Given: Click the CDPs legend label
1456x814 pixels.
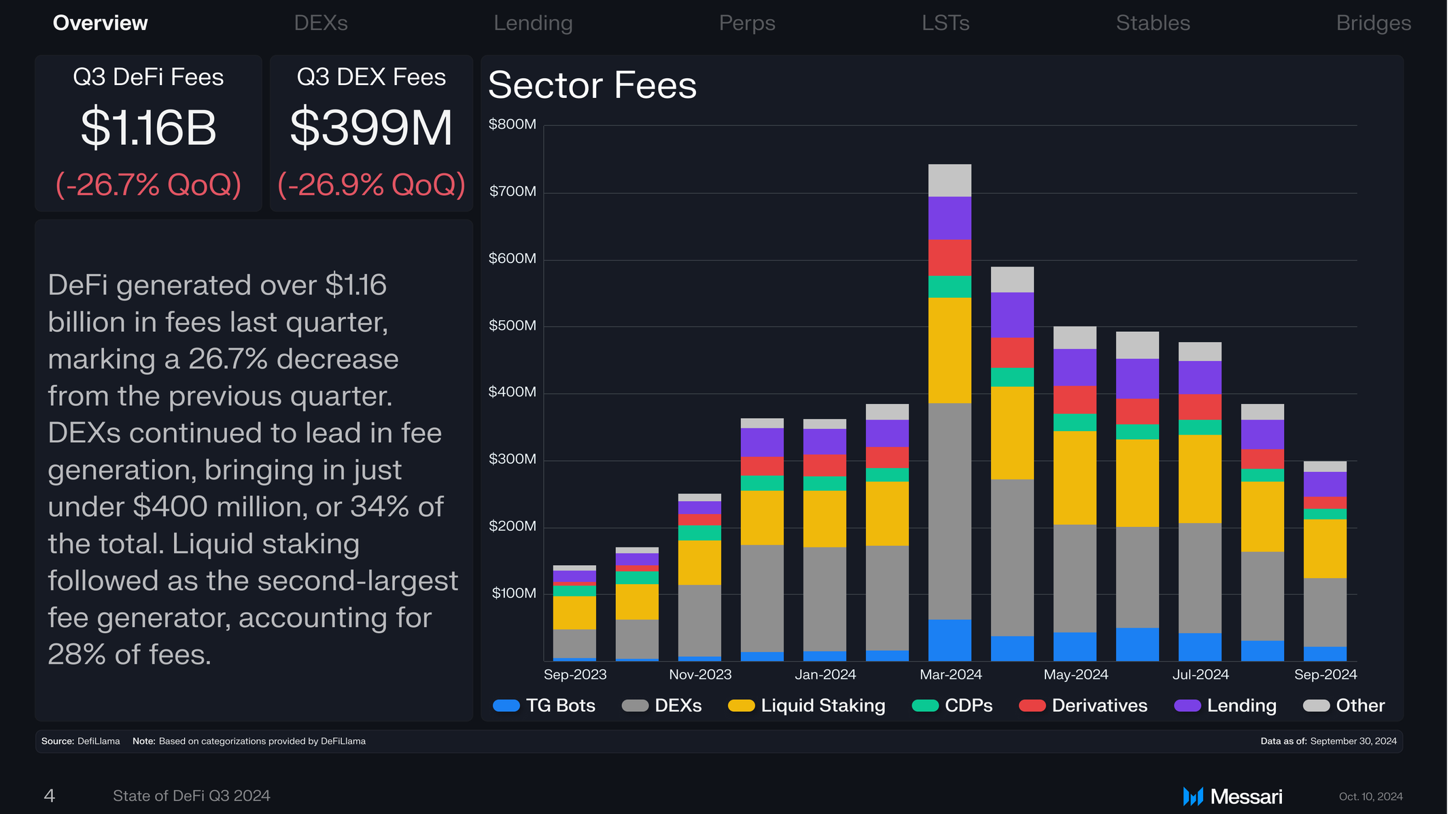Looking at the screenshot, I should pyautogui.click(x=969, y=706).
